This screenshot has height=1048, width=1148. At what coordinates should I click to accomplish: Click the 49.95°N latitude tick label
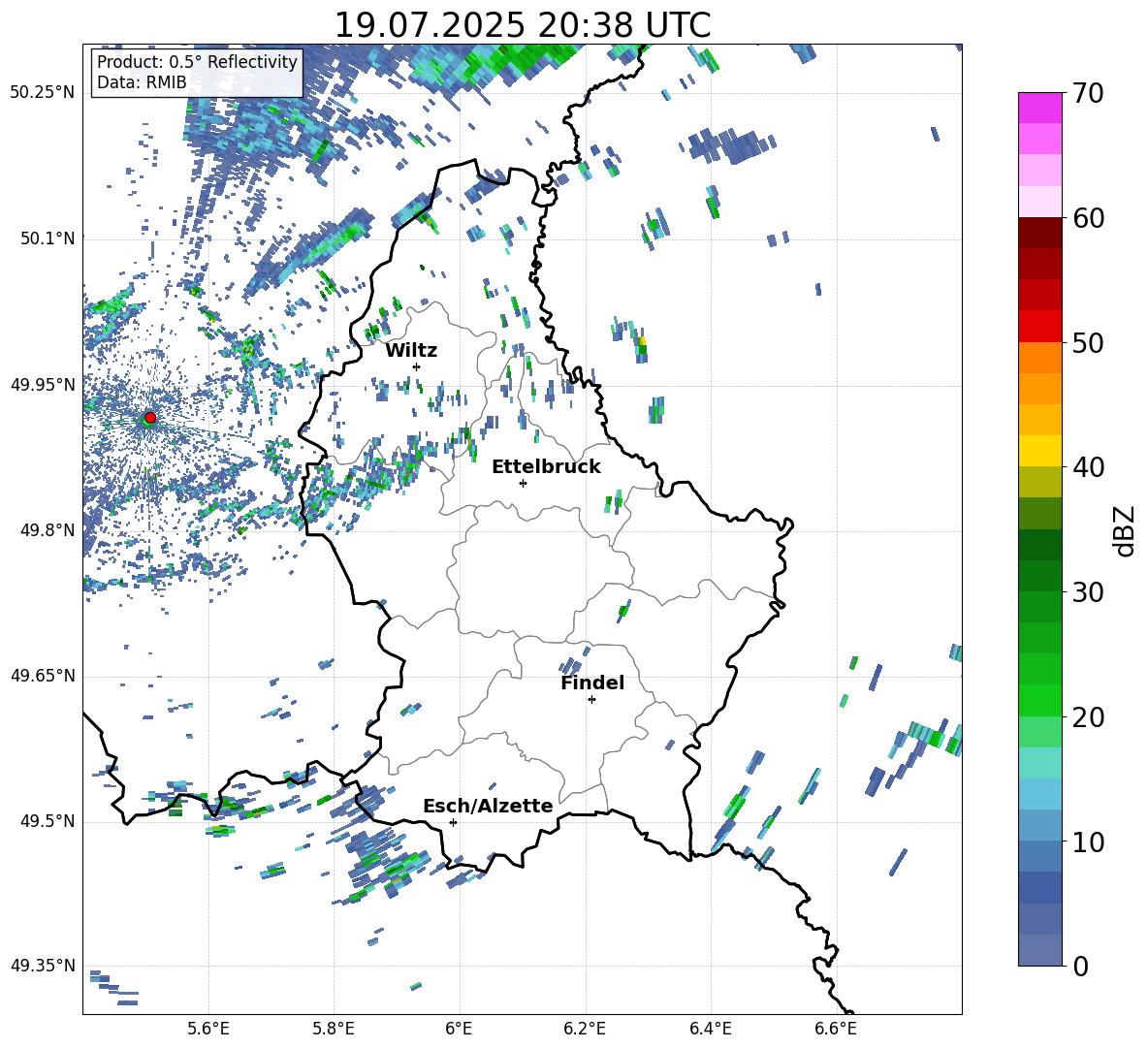tap(43, 385)
